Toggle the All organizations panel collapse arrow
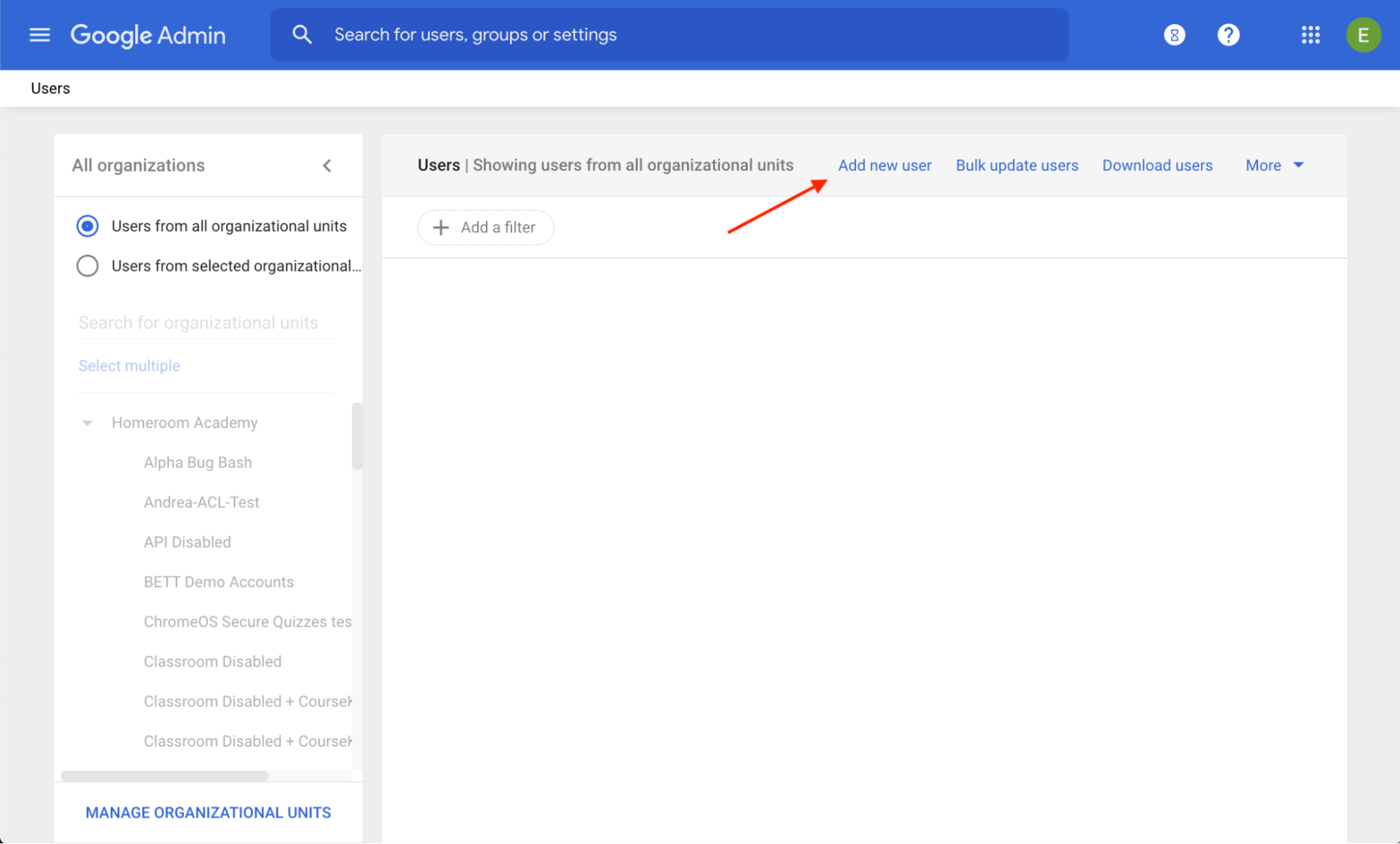This screenshot has width=1400, height=844. (327, 165)
